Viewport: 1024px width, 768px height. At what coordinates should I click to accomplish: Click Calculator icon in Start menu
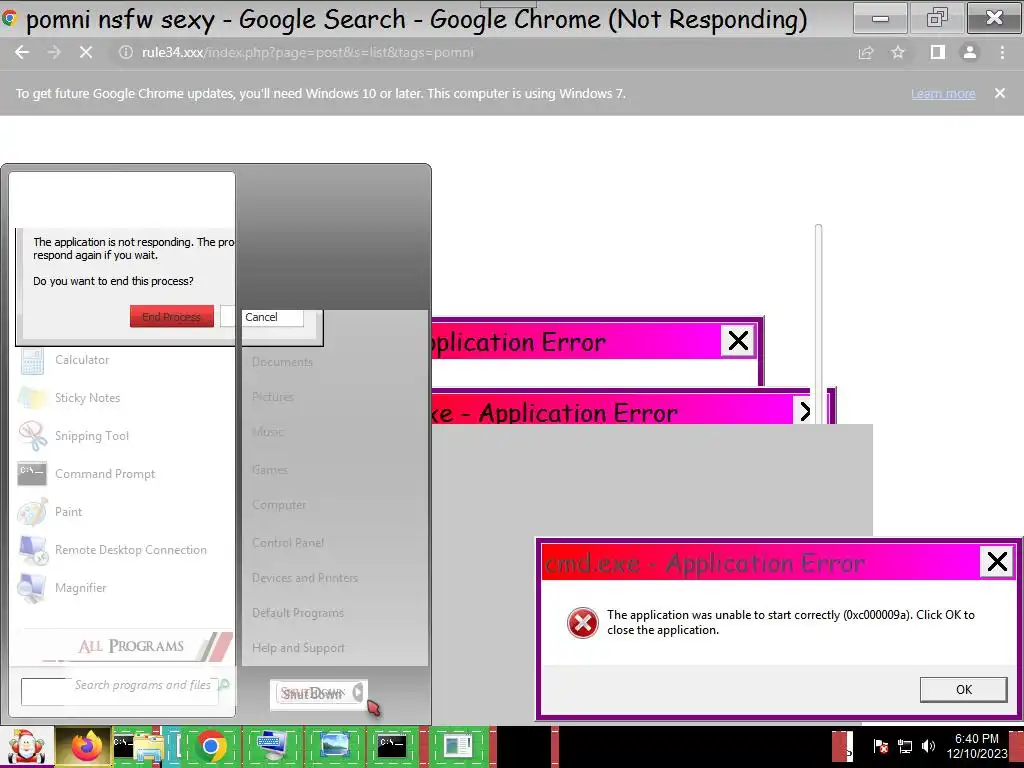point(32,361)
